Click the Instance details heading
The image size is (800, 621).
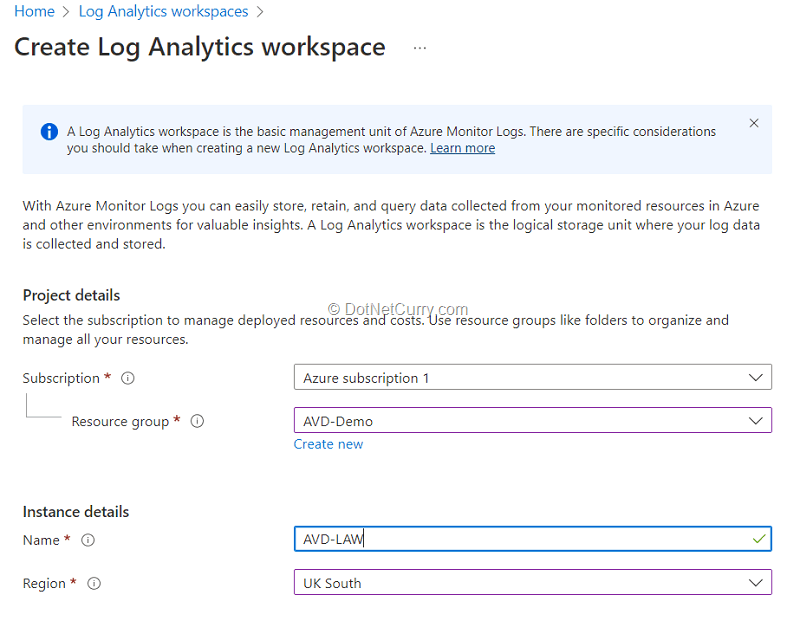click(76, 512)
